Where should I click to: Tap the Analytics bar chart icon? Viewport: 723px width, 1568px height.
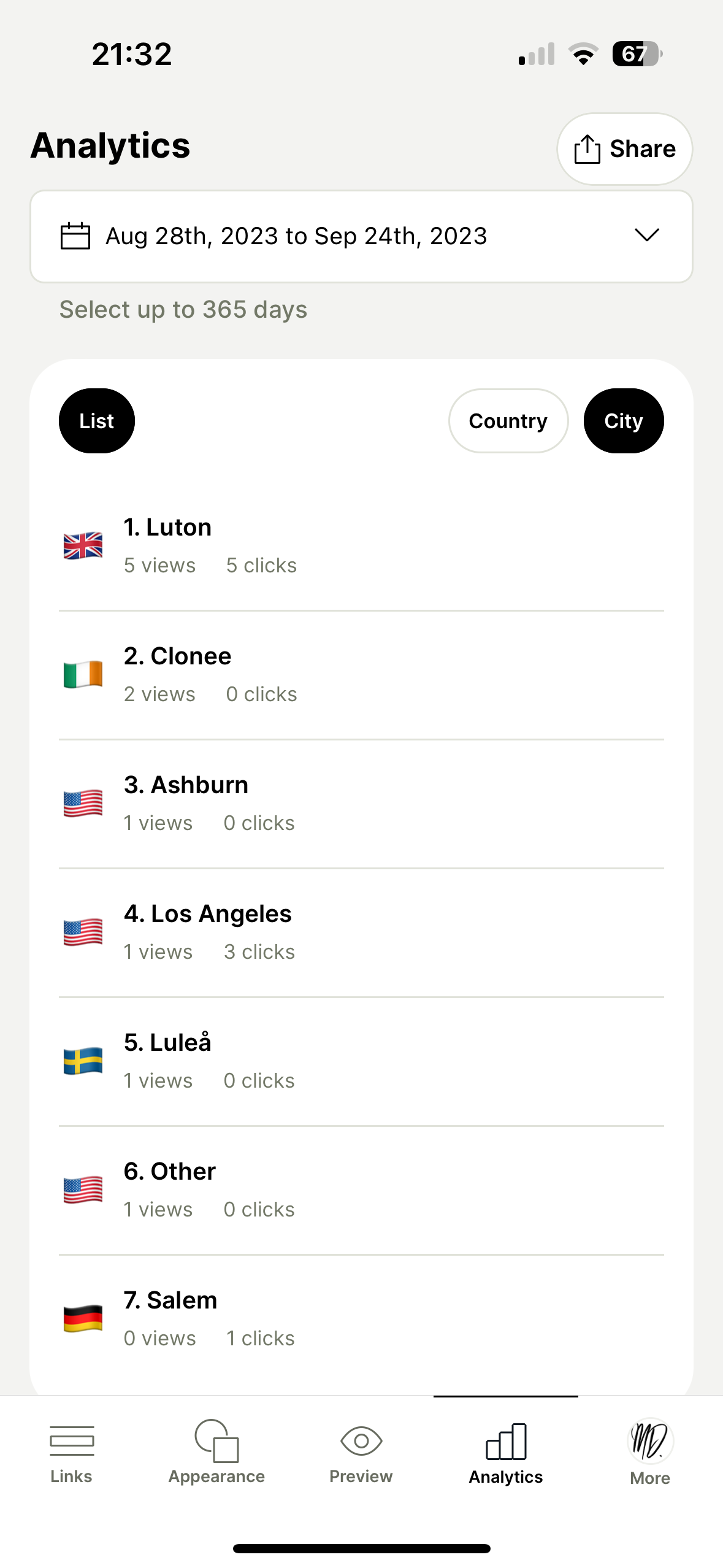[506, 1441]
